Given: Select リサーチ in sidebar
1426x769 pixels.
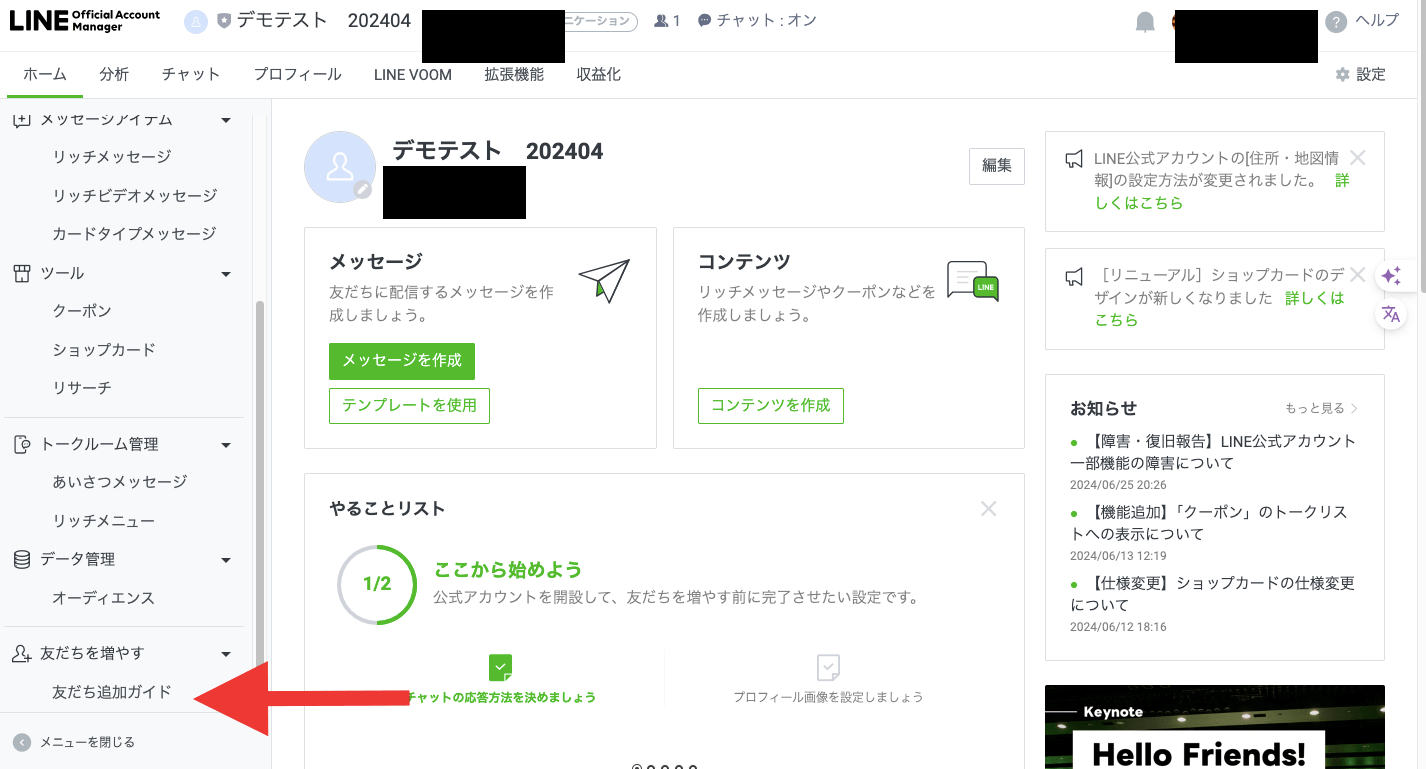Looking at the screenshot, I should click(82, 388).
